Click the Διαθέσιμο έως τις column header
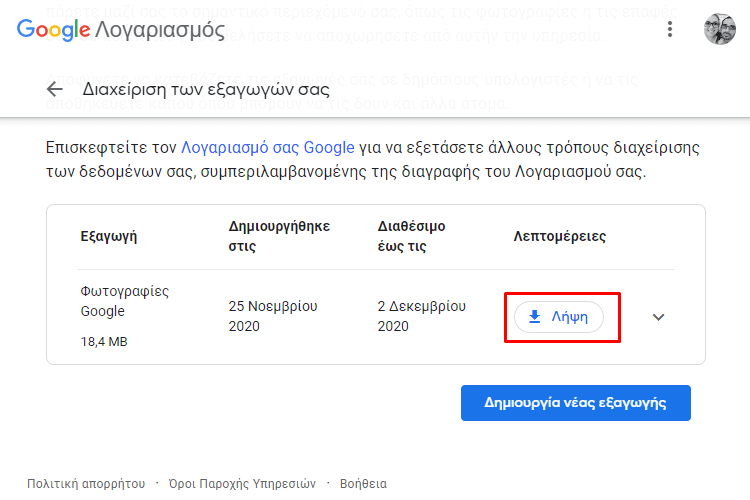This screenshot has width=750, height=500. (x=411, y=236)
